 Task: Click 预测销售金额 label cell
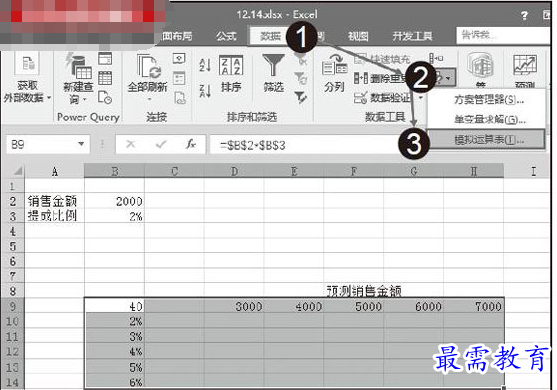coord(364,291)
